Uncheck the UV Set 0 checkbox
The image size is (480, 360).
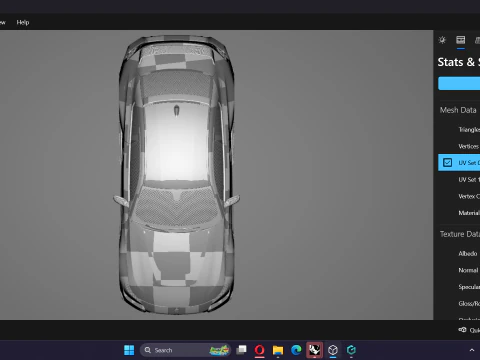[x=447, y=162]
